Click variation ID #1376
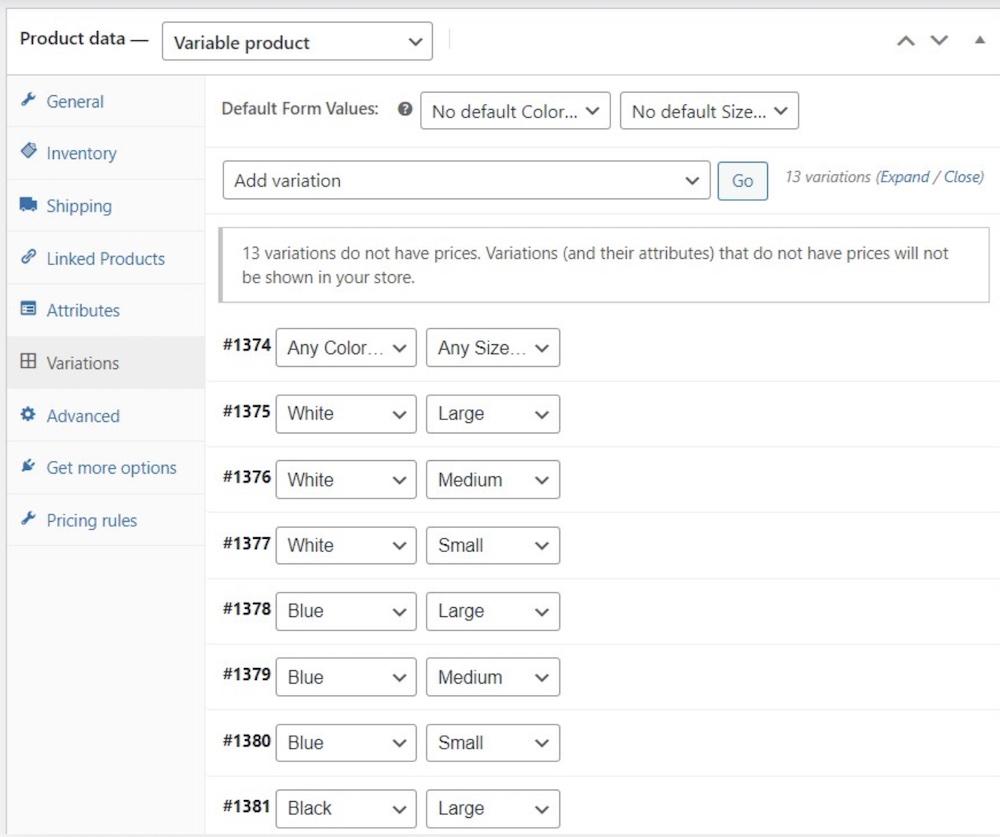1000x837 pixels. click(247, 477)
